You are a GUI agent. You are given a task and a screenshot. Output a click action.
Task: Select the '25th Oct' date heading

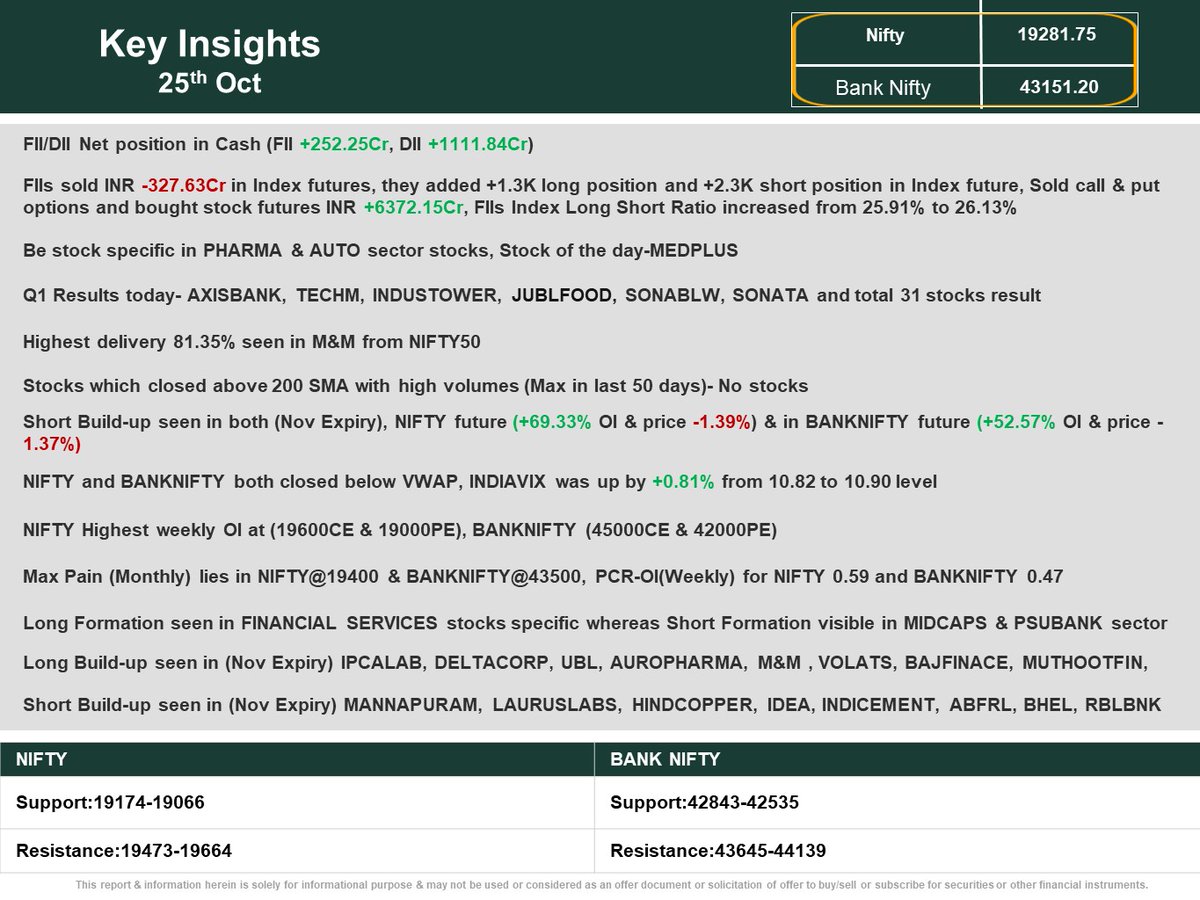tap(210, 82)
